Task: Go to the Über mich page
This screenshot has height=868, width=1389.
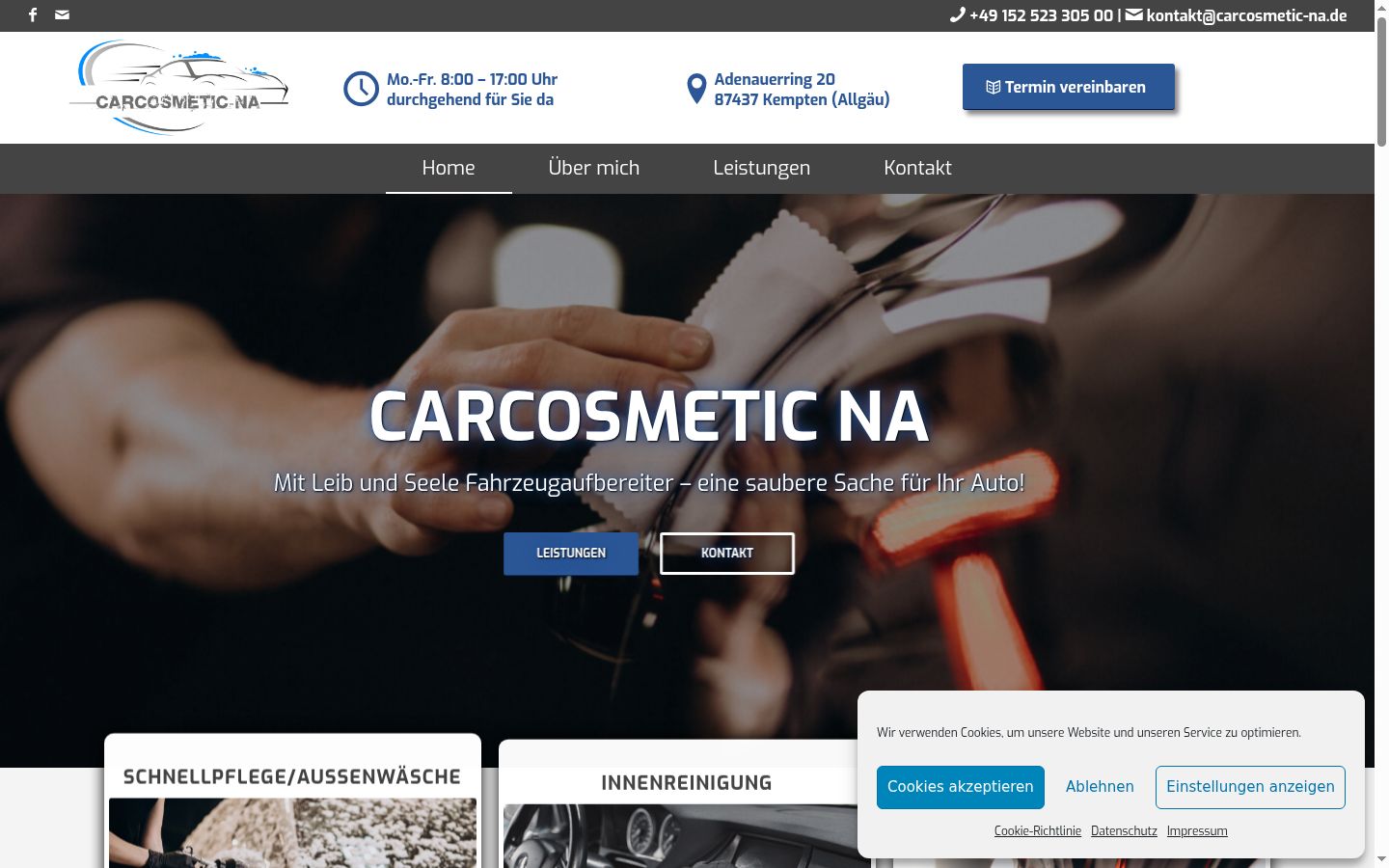Action: click(594, 168)
